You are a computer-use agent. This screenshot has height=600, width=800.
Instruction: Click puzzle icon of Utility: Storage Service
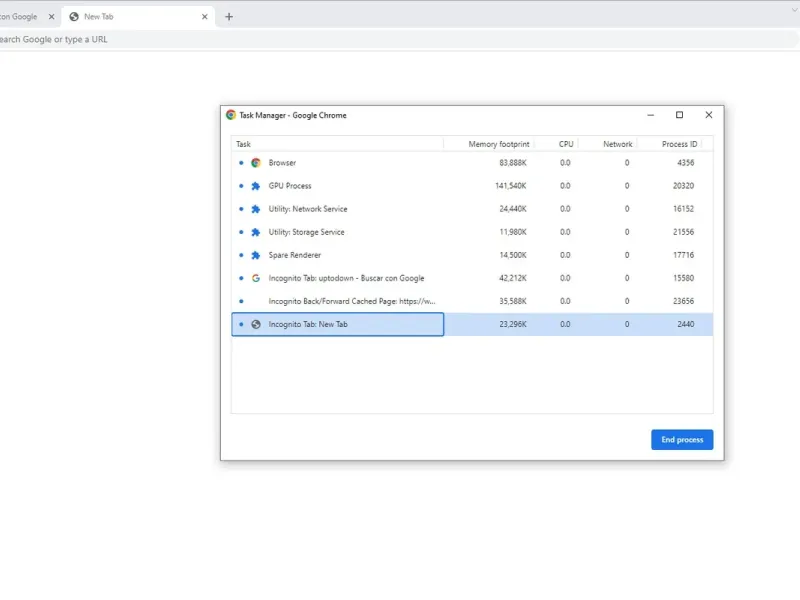pyautogui.click(x=256, y=232)
